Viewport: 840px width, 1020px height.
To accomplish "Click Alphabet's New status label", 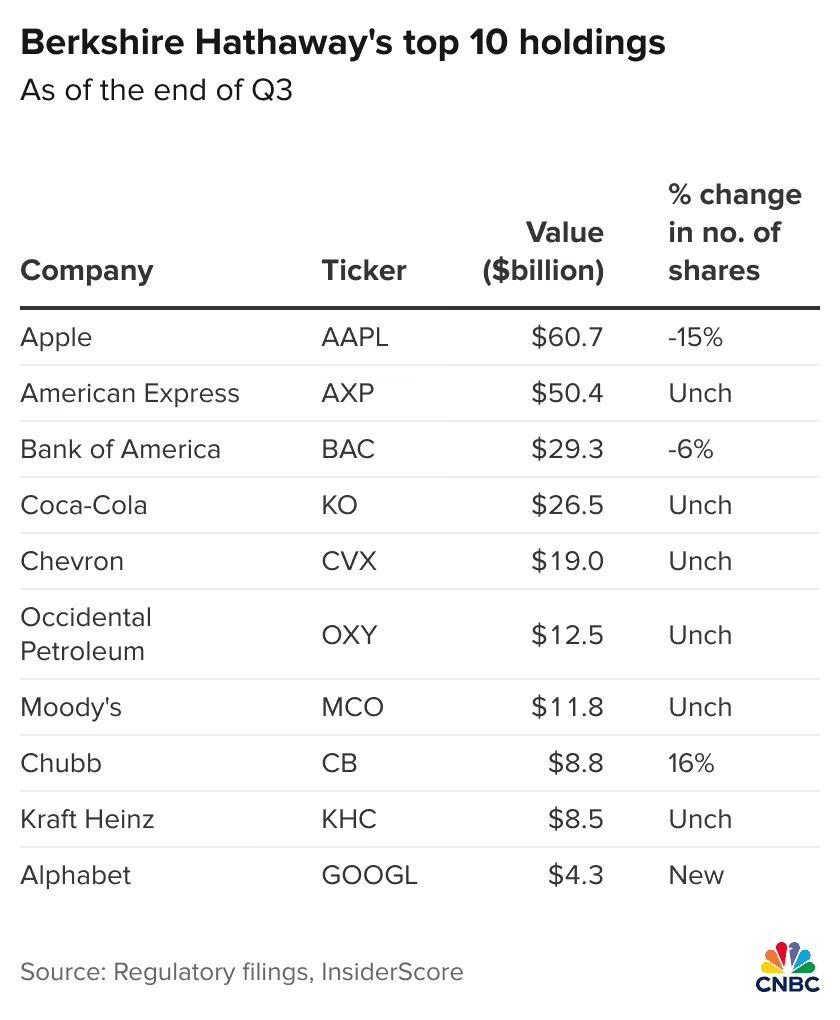I will click(x=696, y=875).
